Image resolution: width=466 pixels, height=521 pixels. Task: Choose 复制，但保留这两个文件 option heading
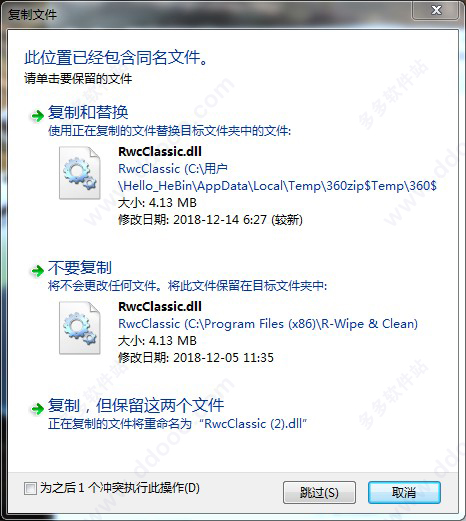[x=136, y=405]
